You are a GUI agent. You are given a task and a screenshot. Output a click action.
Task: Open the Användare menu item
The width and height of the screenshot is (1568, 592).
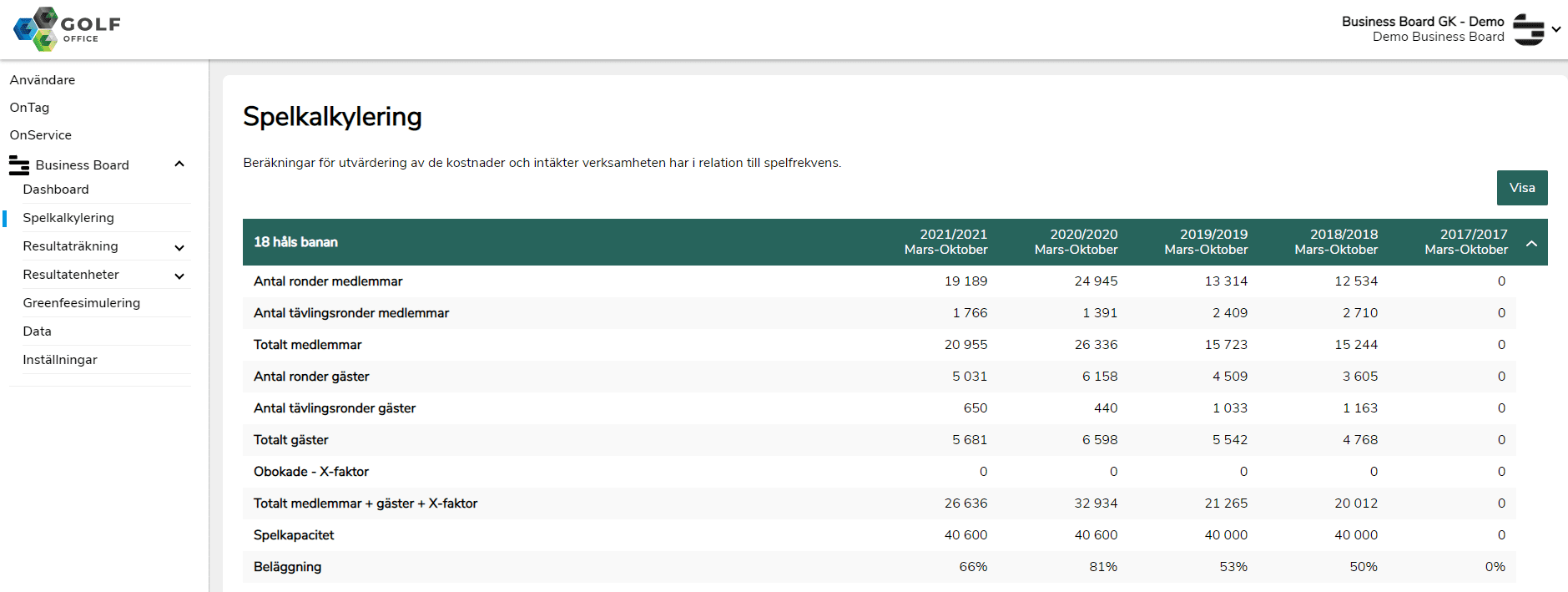pos(43,80)
